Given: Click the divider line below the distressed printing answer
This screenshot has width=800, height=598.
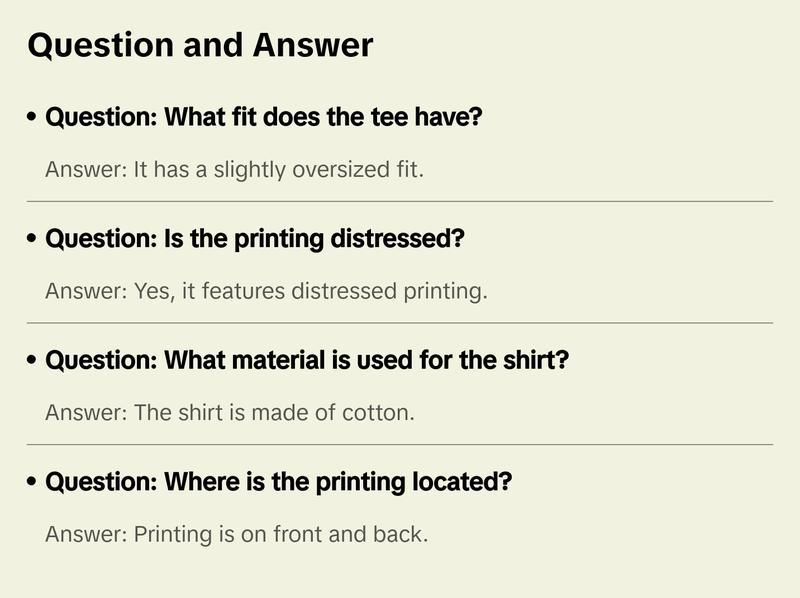Looking at the screenshot, I should [400, 323].
